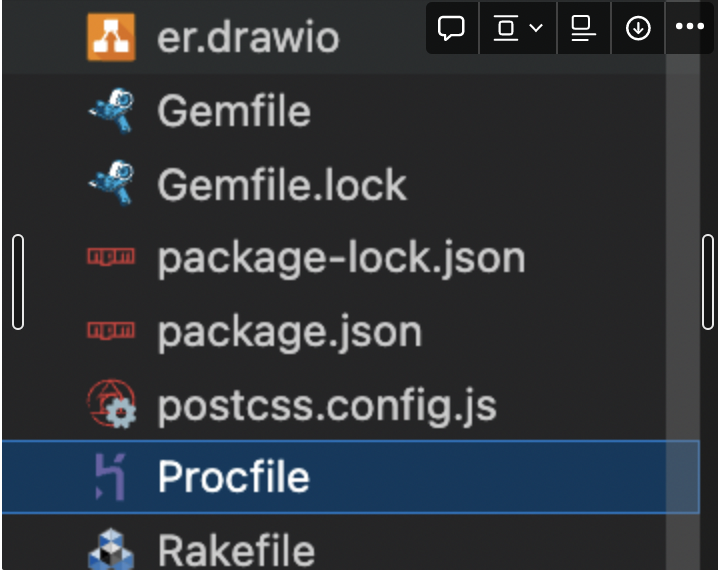This screenshot has width=718, height=570.
Task: Click the Gemfile.lock bundler icon
Action: [x=111, y=183]
